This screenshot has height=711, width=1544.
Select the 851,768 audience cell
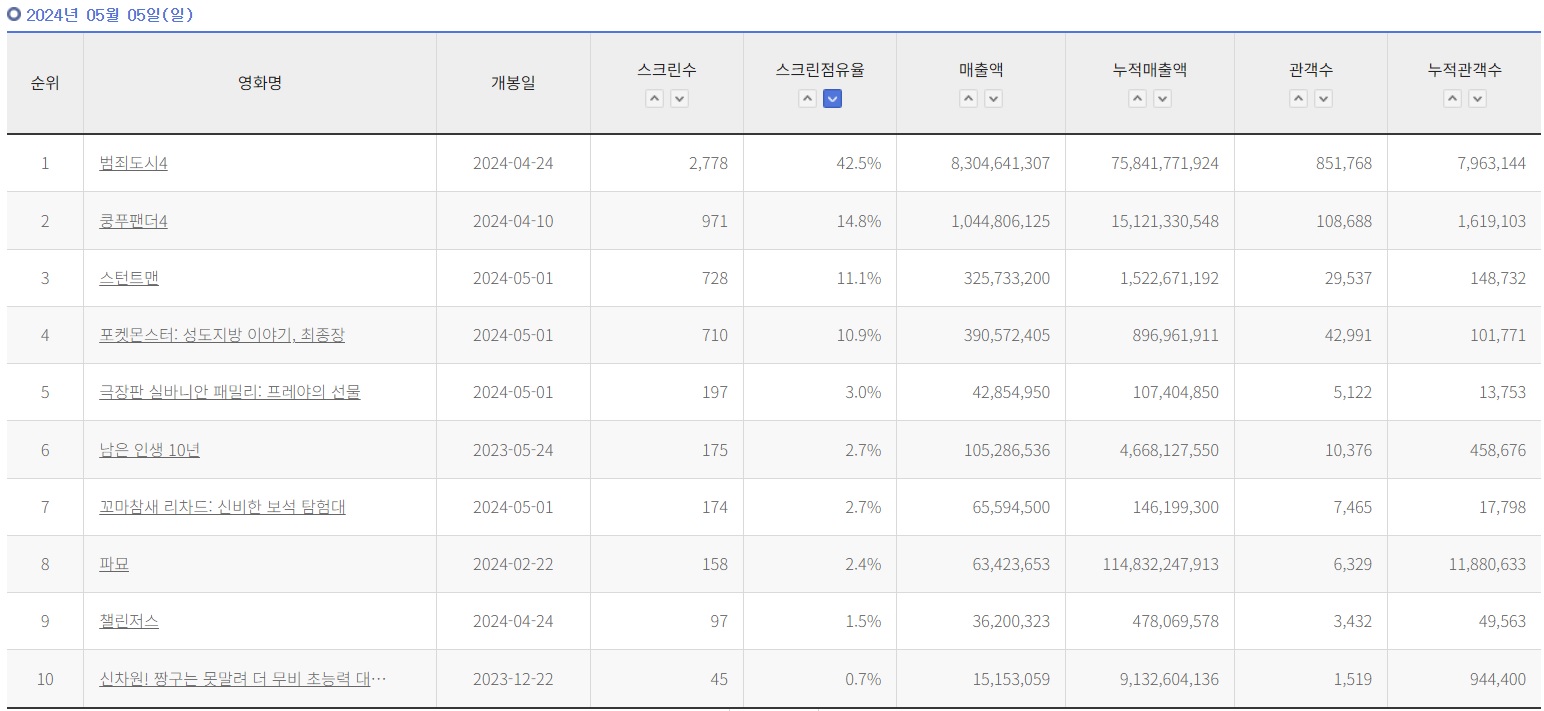[1311, 163]
